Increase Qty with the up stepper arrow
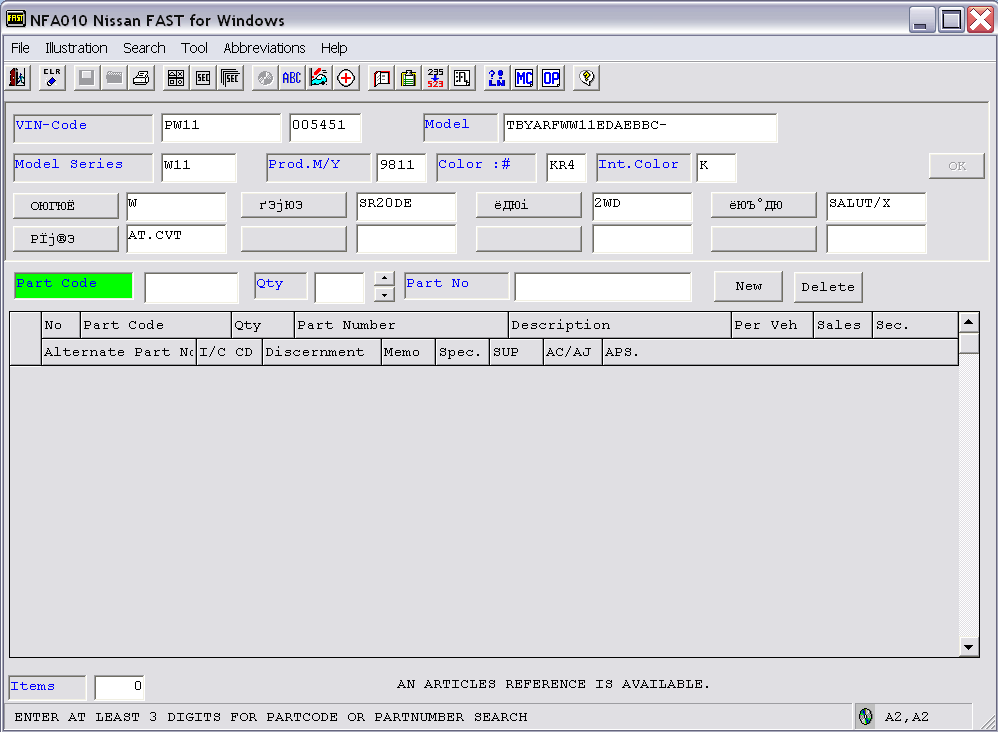 [384, 279]
